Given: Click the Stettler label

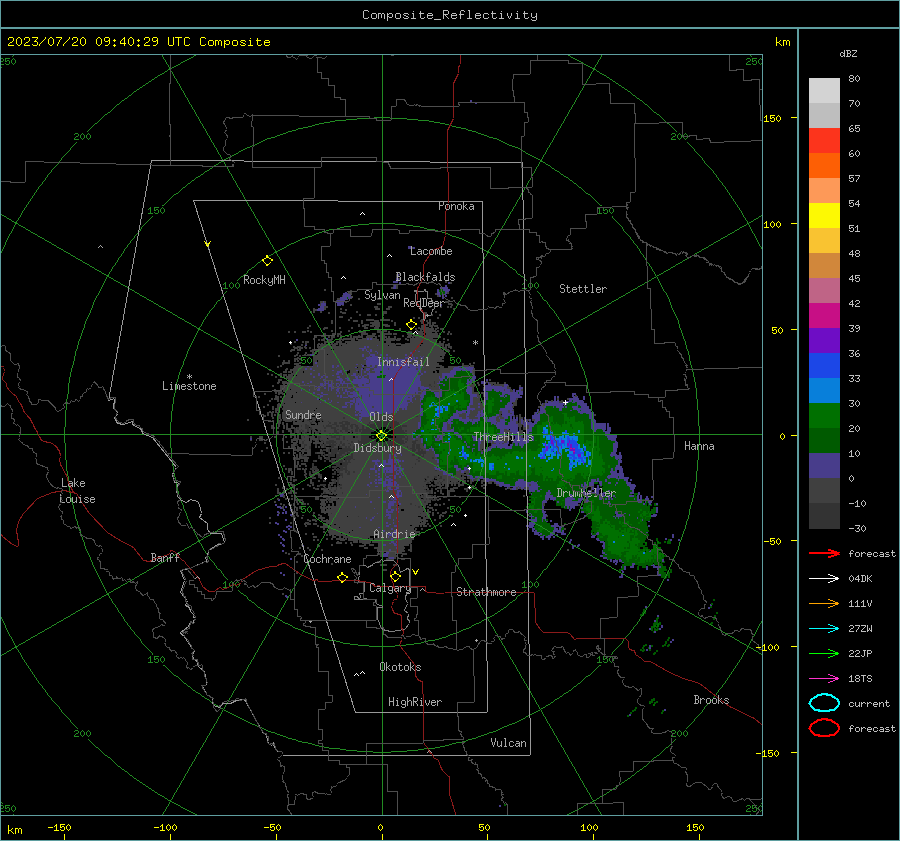Looking at the screenshot, I should pos(583,289).
